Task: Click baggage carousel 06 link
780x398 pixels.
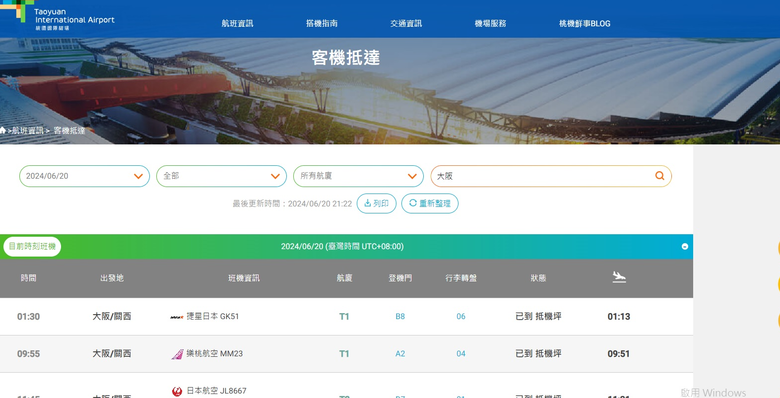Action: [461, 316]
